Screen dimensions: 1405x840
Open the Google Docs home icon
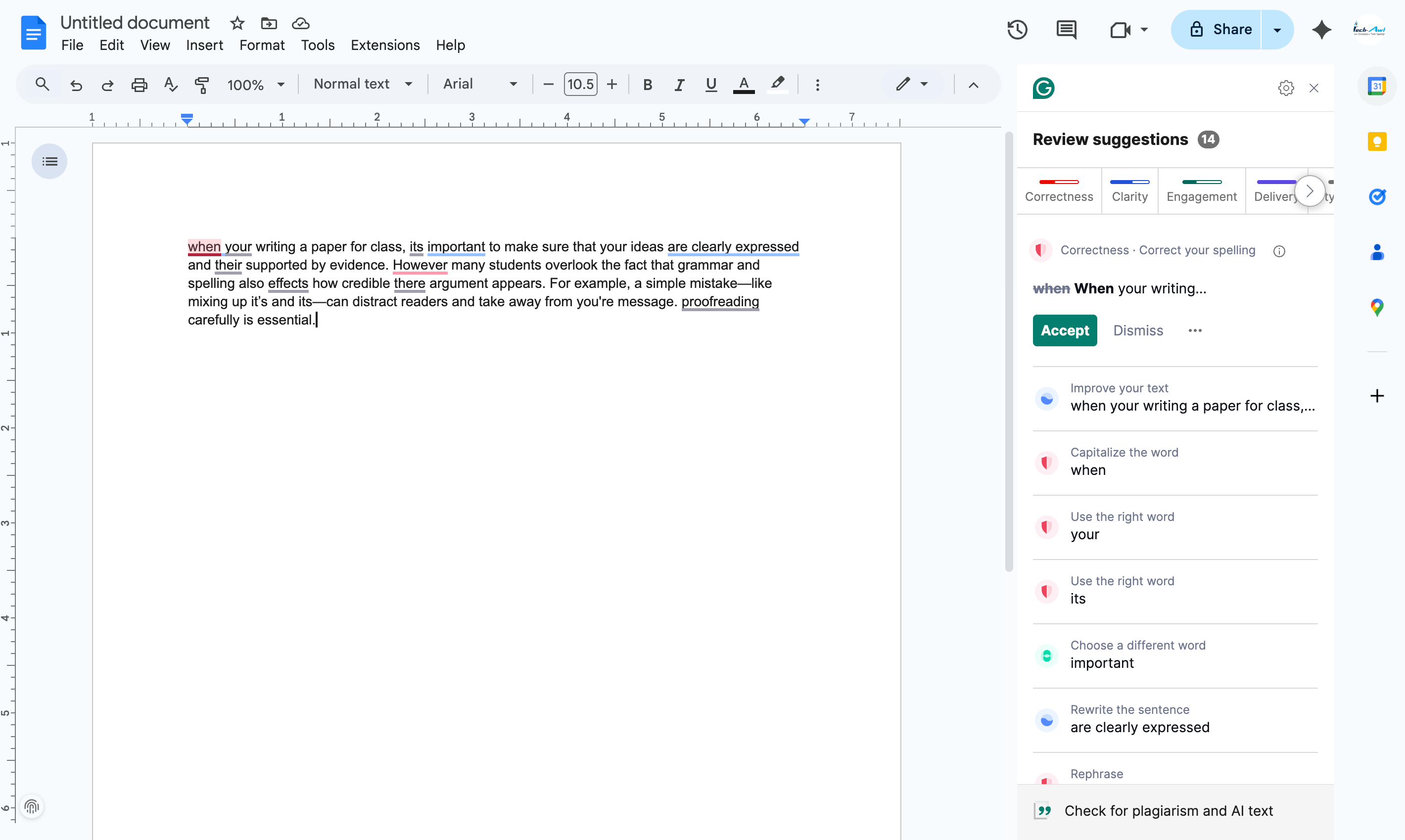34,32
